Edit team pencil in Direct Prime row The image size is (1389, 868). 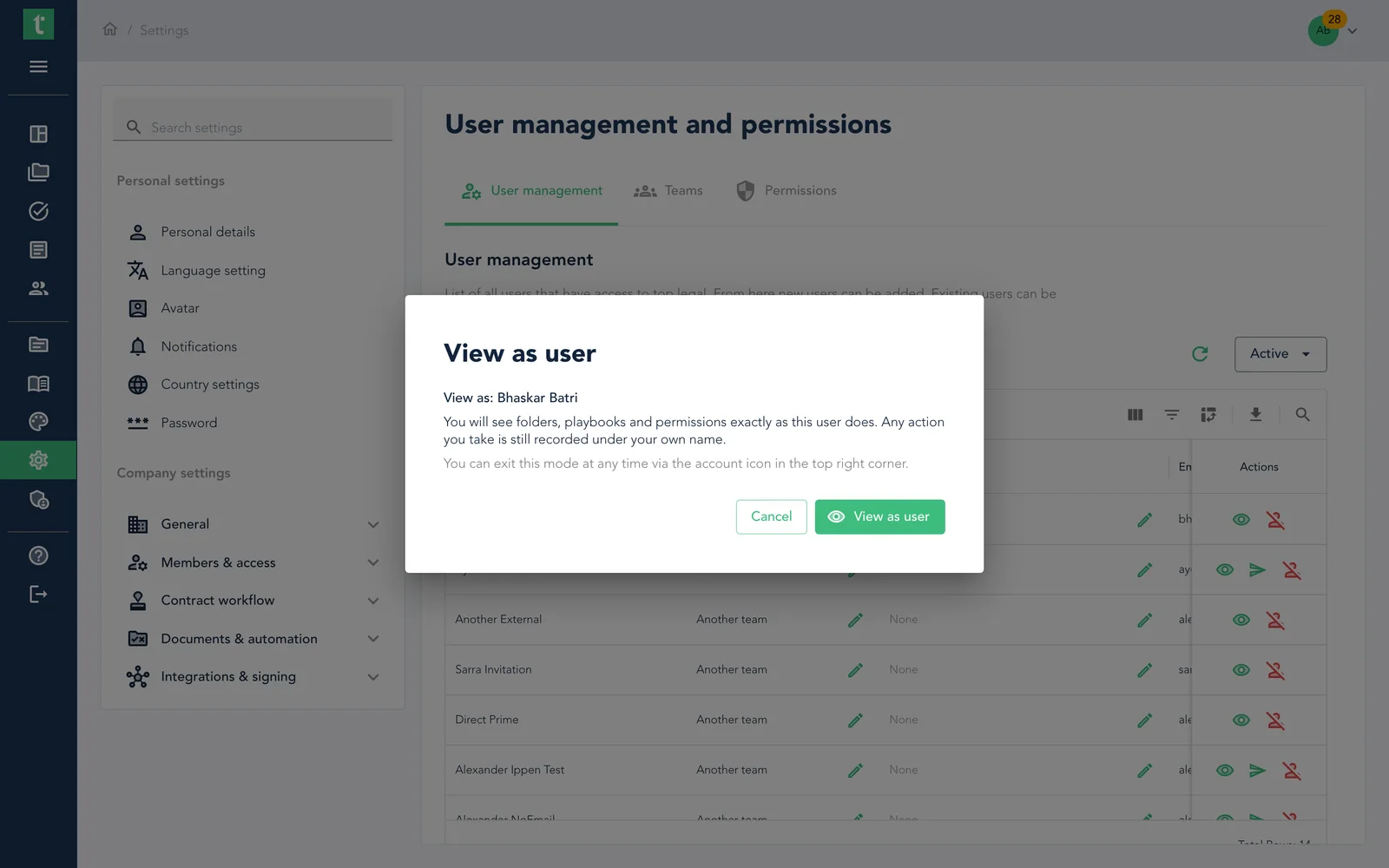click(x=855, y=720)
